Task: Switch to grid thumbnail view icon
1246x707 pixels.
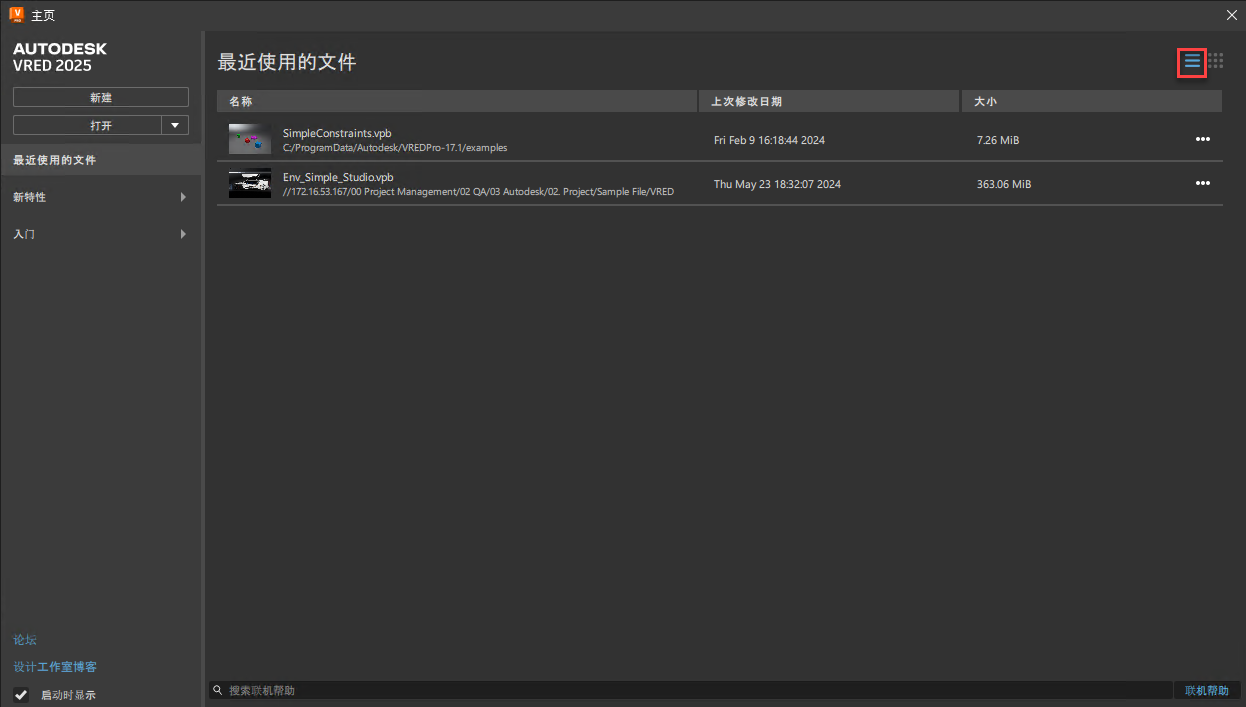Action: coord(1215,62)
